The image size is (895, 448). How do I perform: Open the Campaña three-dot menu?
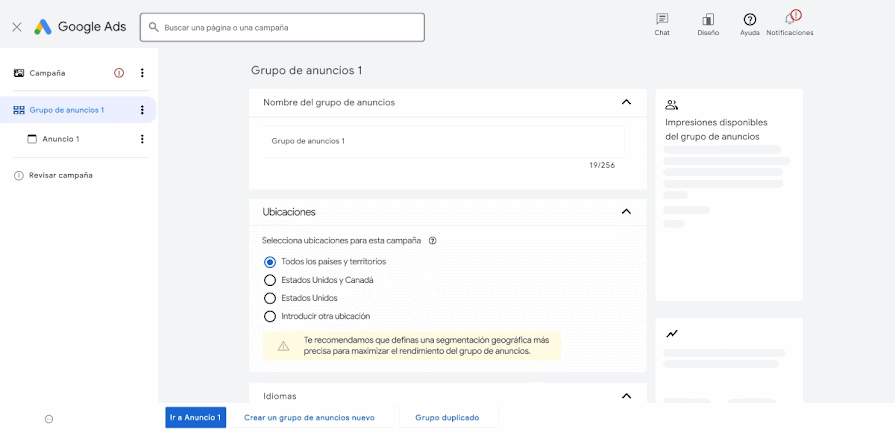[x=142, y=73]
